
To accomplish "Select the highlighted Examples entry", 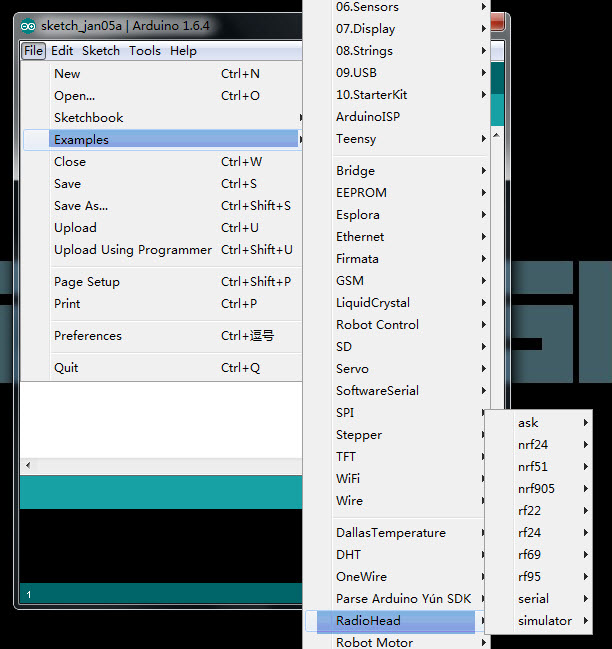I will pos(161,139).
